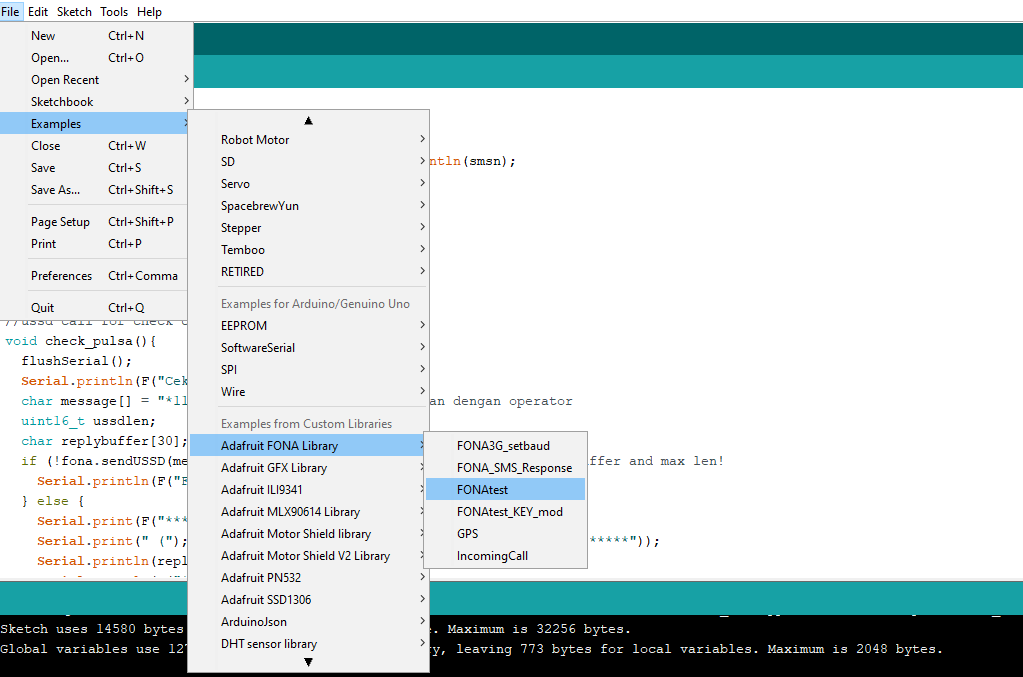The width and height of the screenshot is (1023, 677).
Task: Click the up scroll arrow in Examples list
Action: [x=308, y=120]
